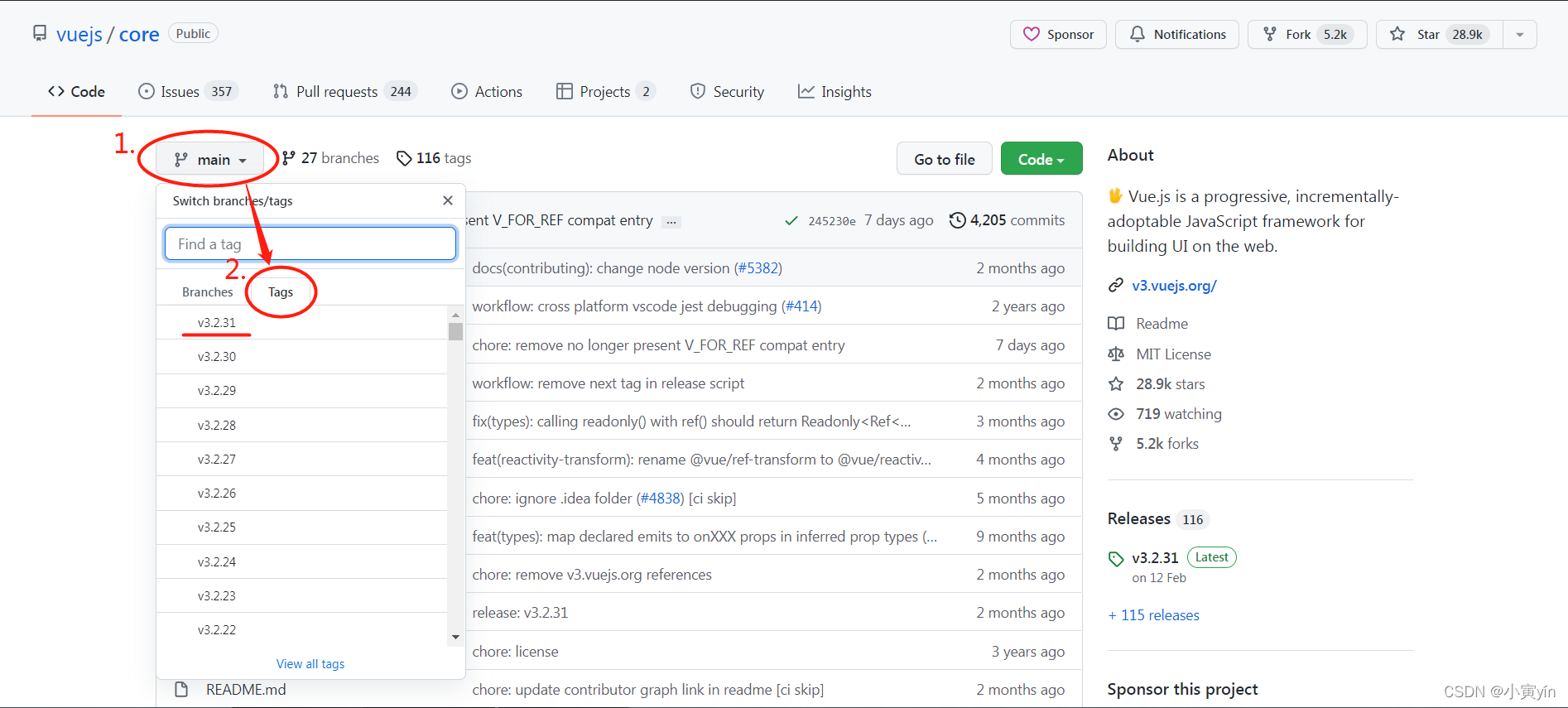
Task: Open the README.md file
Action: 246,690
